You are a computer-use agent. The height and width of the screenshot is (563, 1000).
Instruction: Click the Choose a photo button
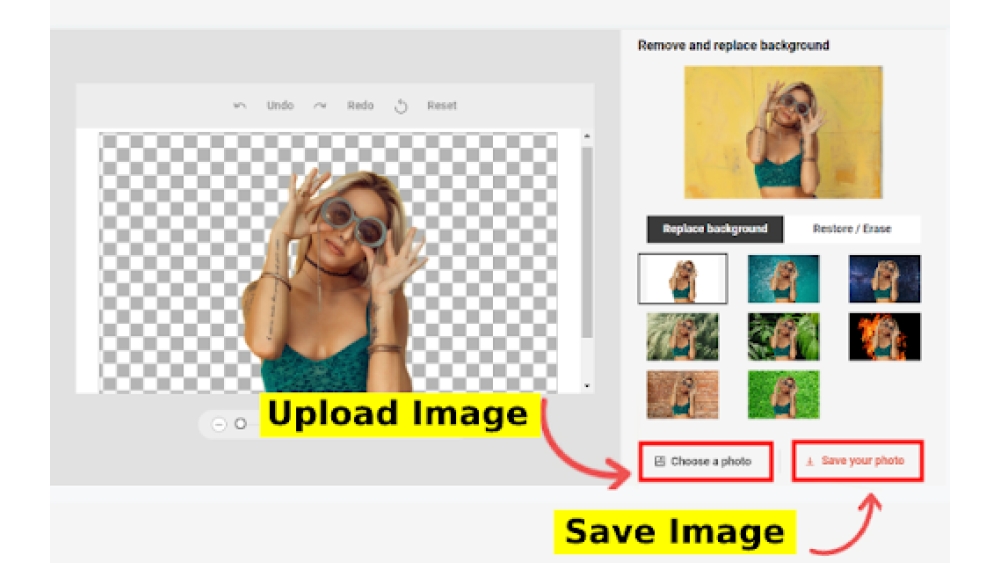click(706, 461)
